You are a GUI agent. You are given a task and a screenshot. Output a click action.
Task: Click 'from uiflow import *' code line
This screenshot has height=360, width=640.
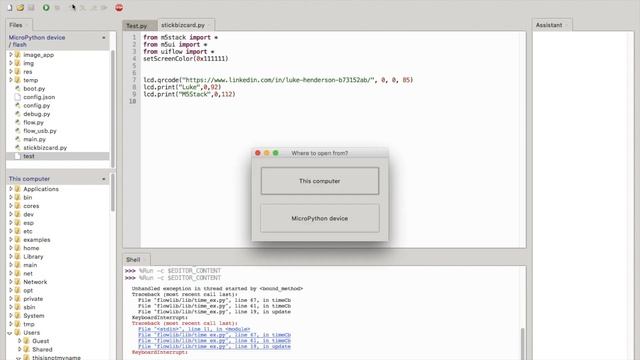tap(179, 51)
